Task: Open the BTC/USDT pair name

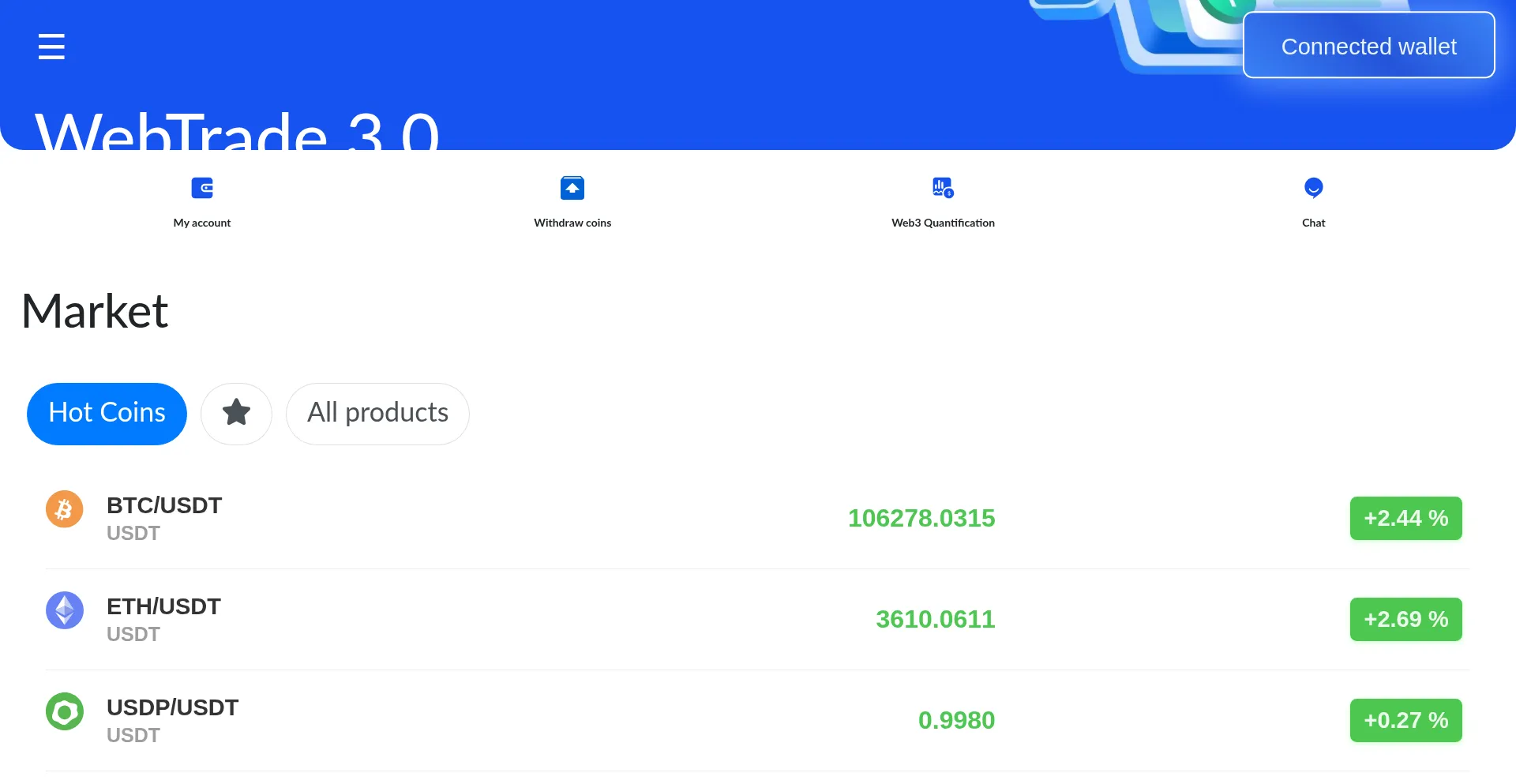Action: [x=164, y=505]
